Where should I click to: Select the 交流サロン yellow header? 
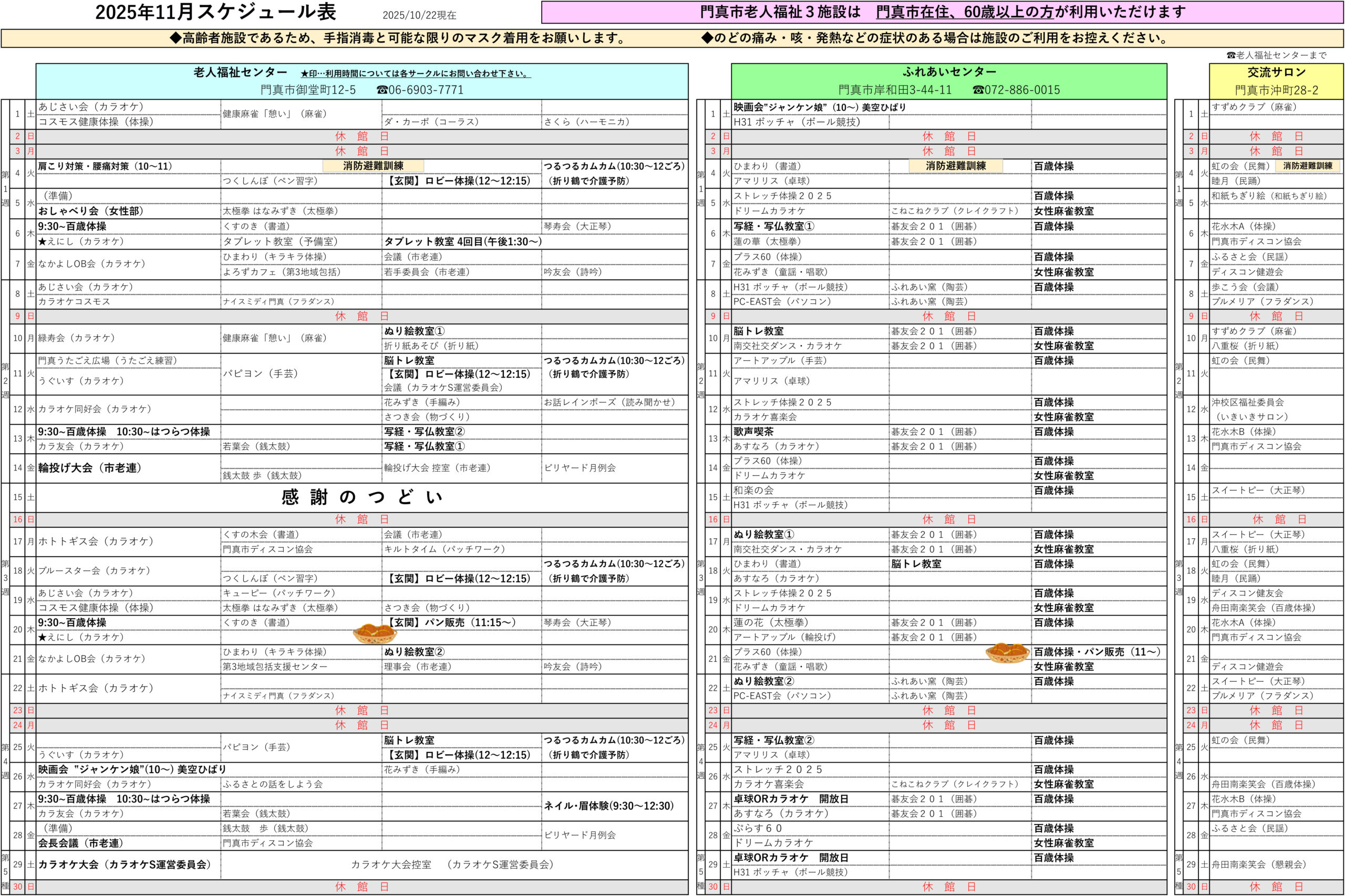coord(1276,72)
